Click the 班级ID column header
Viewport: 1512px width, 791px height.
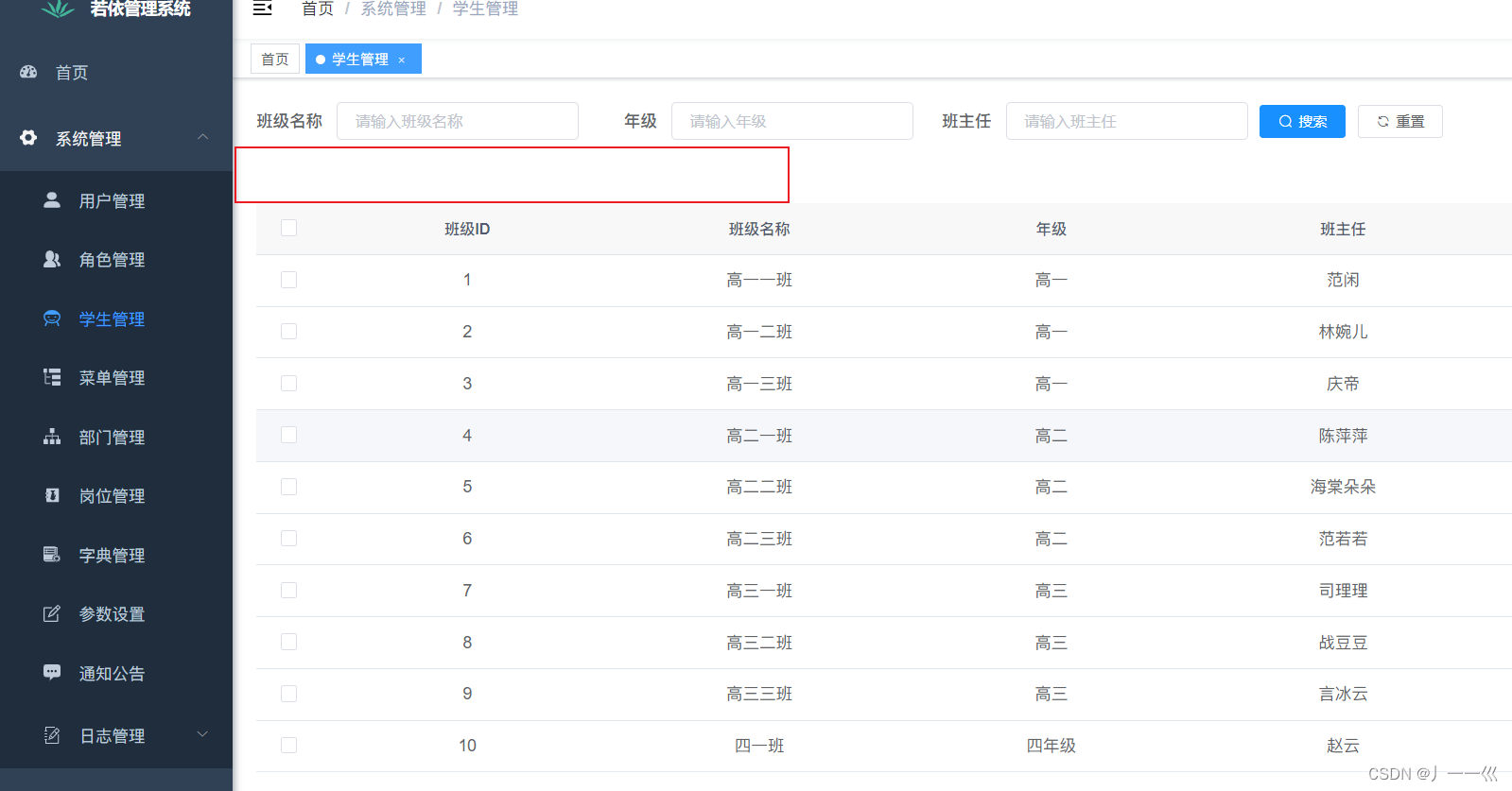[467, 229]
